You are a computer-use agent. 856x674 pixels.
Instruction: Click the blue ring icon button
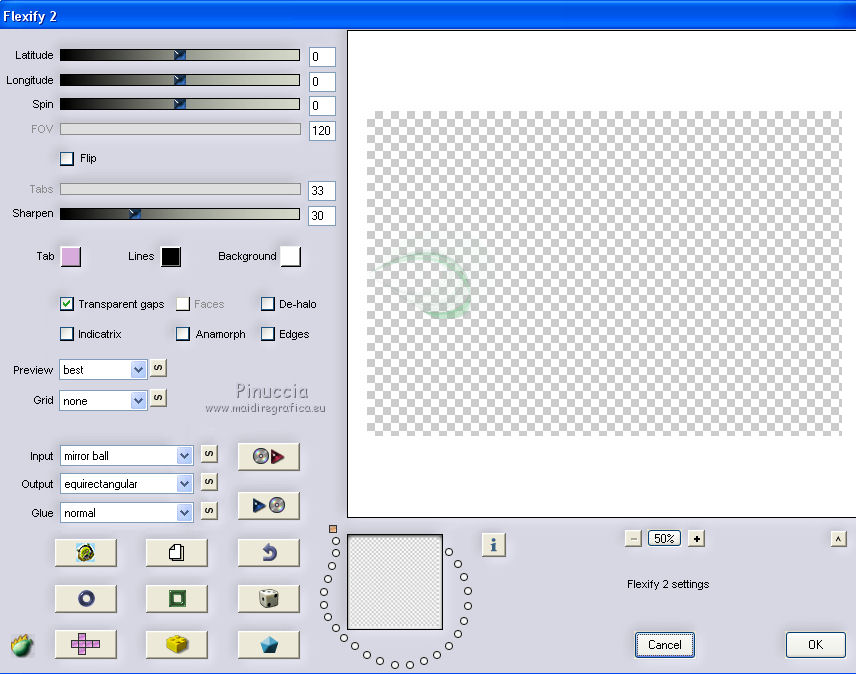click(x=86, y=599)
